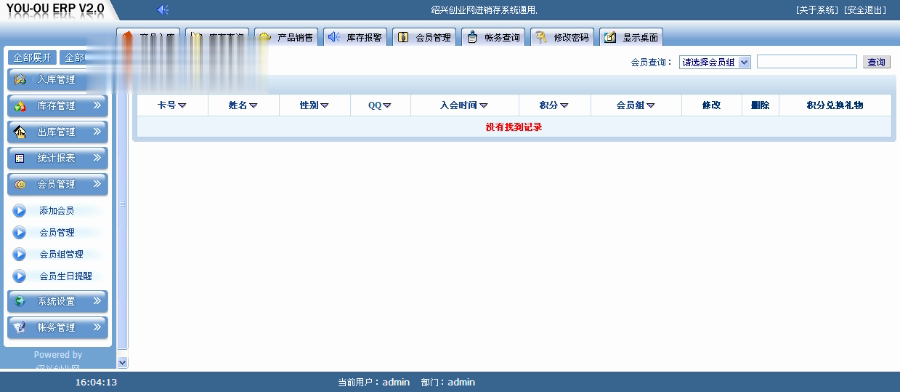
Task: Click the 查询 search button
Action: 876,62
